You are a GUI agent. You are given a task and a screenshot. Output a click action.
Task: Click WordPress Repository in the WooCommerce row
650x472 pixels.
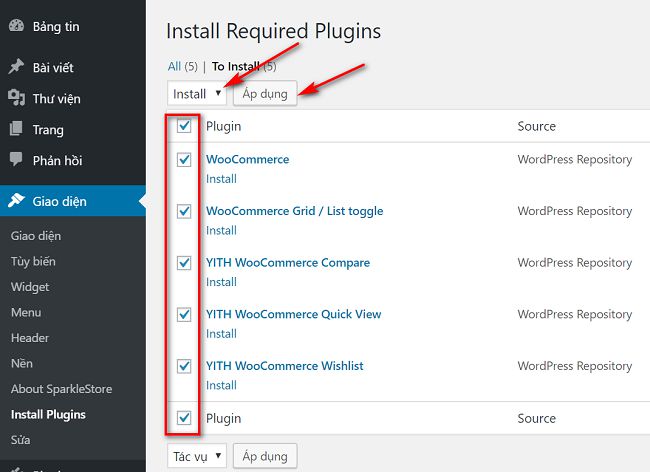(x=575, y=160)
